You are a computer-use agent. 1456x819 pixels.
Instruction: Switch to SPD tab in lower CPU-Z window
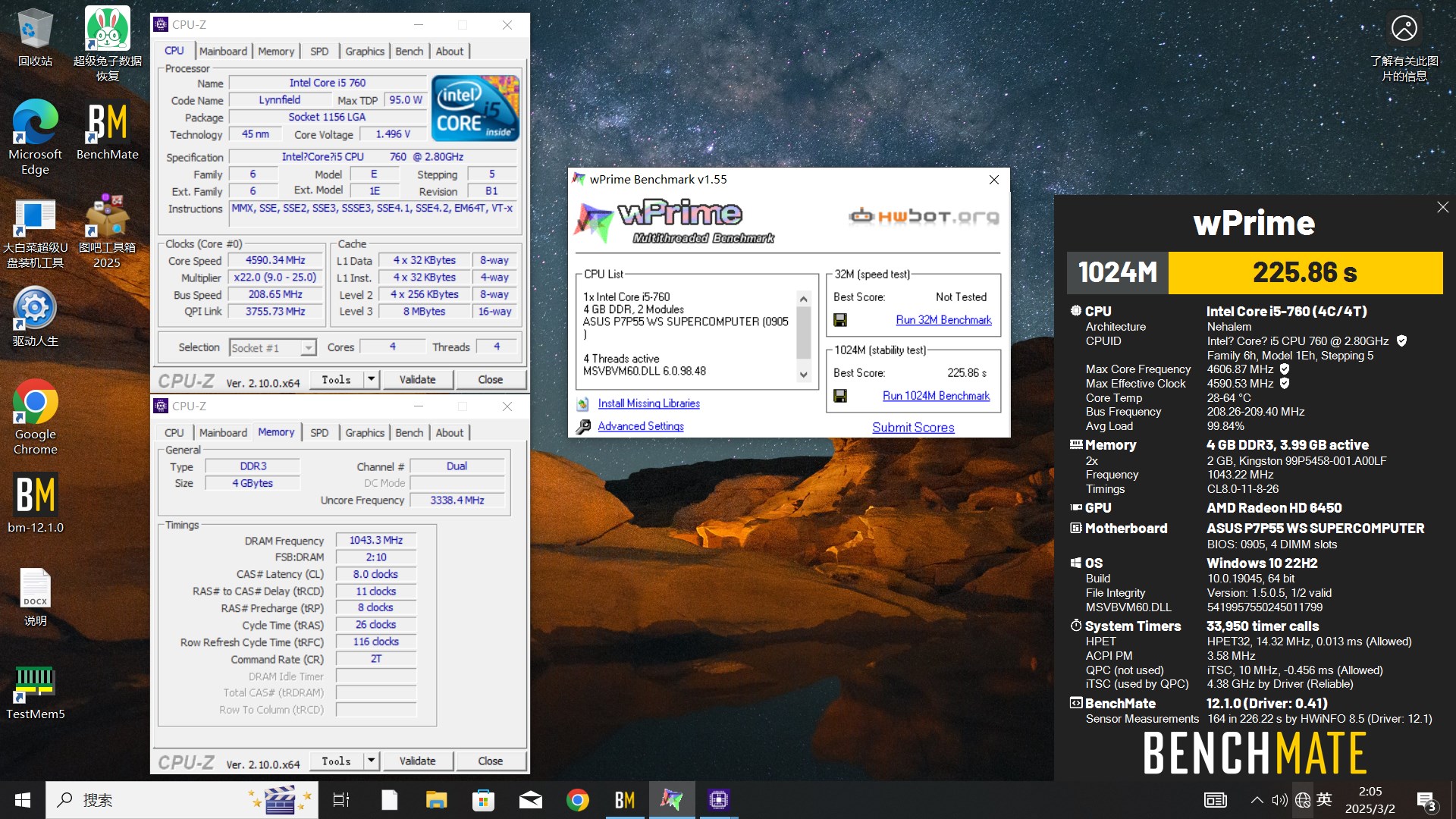(x=319, y=433)
